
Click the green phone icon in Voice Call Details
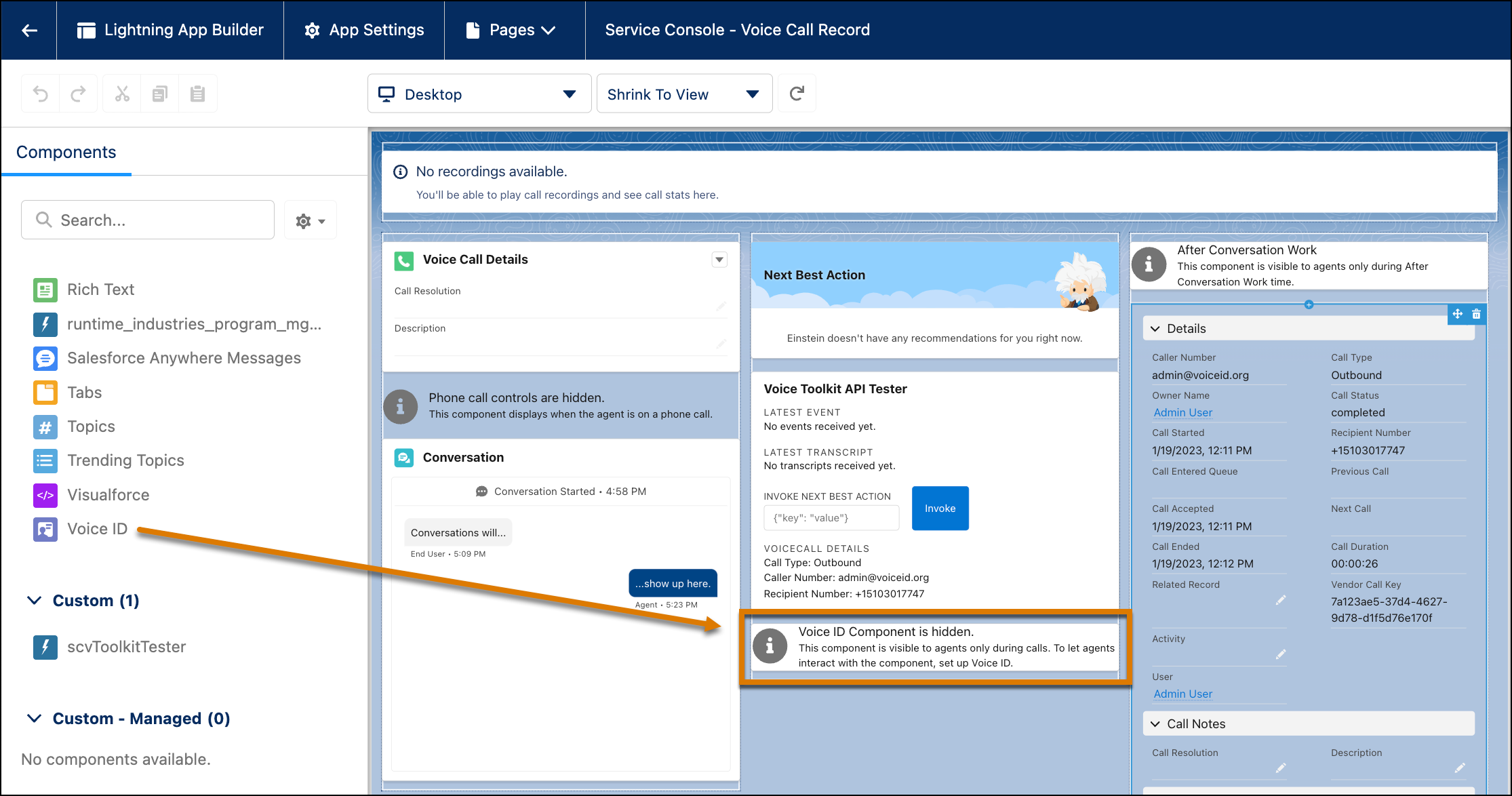[x=404, y=260]
